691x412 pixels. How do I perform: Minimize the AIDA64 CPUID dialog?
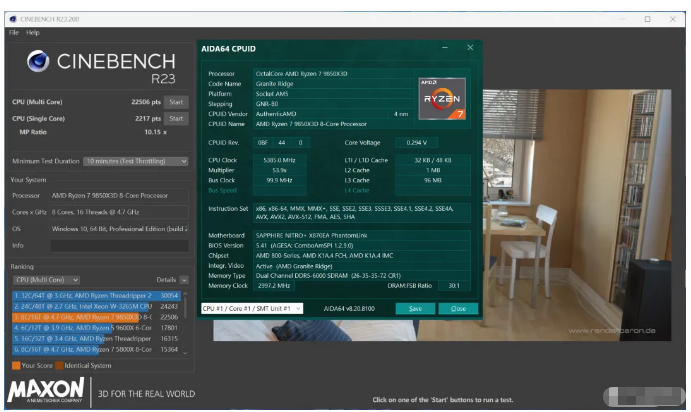click(x=446, y=47)
